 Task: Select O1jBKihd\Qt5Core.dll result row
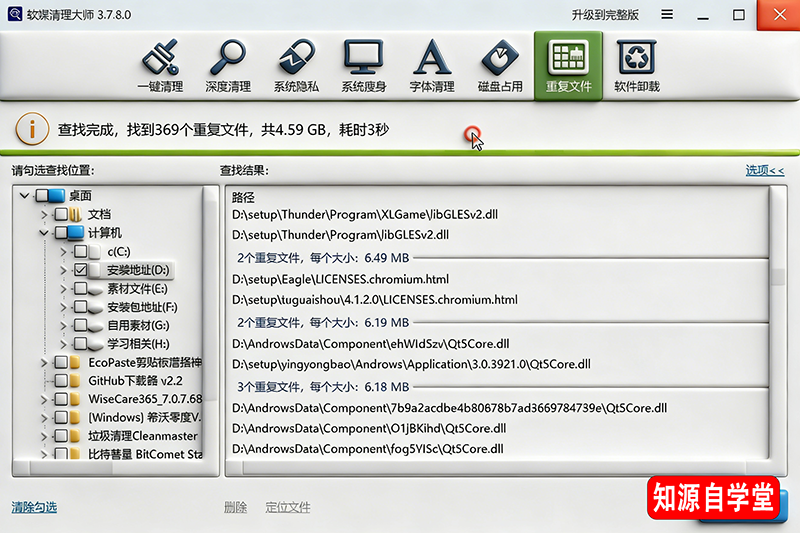369,429
